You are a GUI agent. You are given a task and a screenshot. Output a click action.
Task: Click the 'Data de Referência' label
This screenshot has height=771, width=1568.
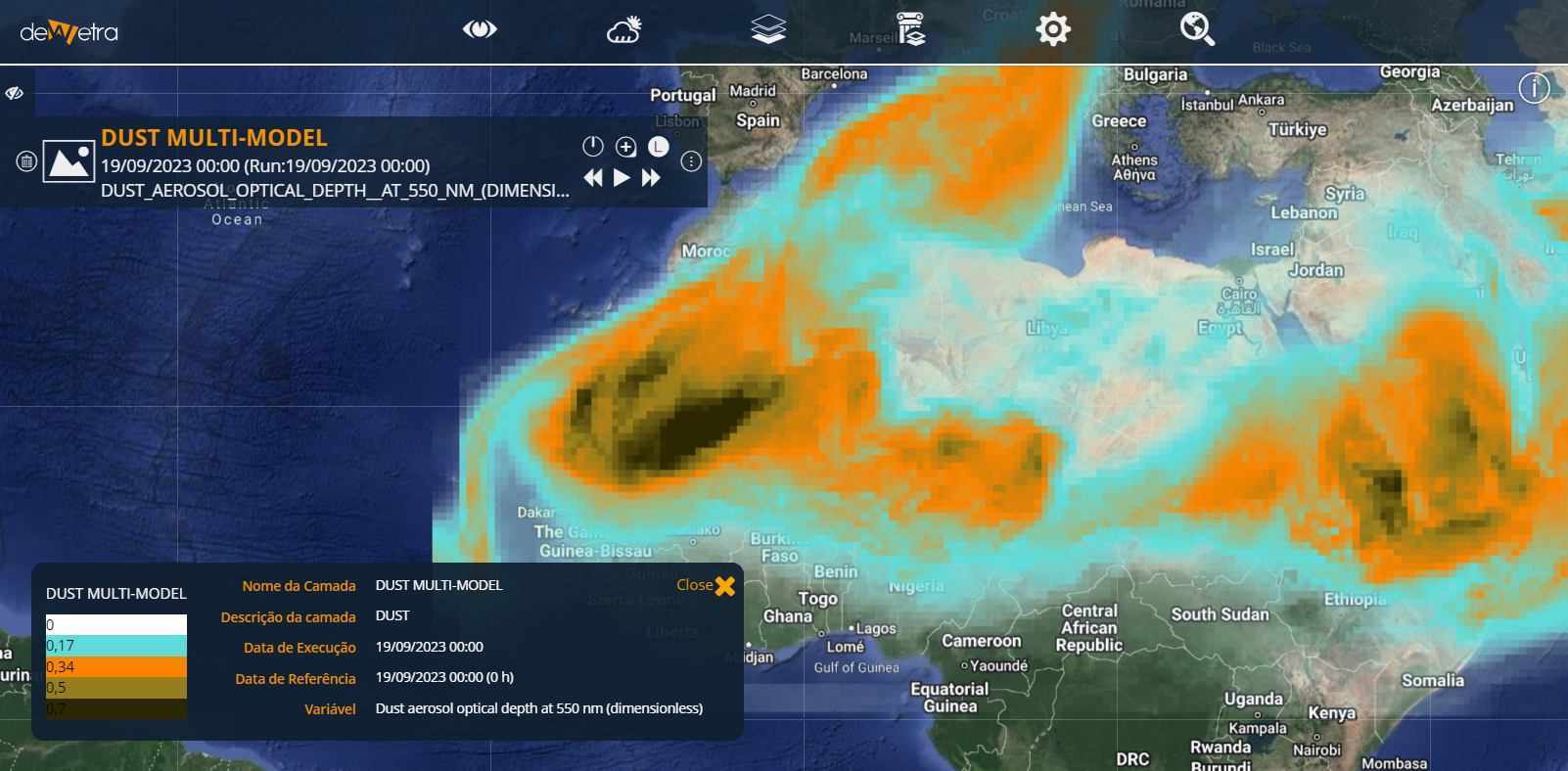point(296,679)
